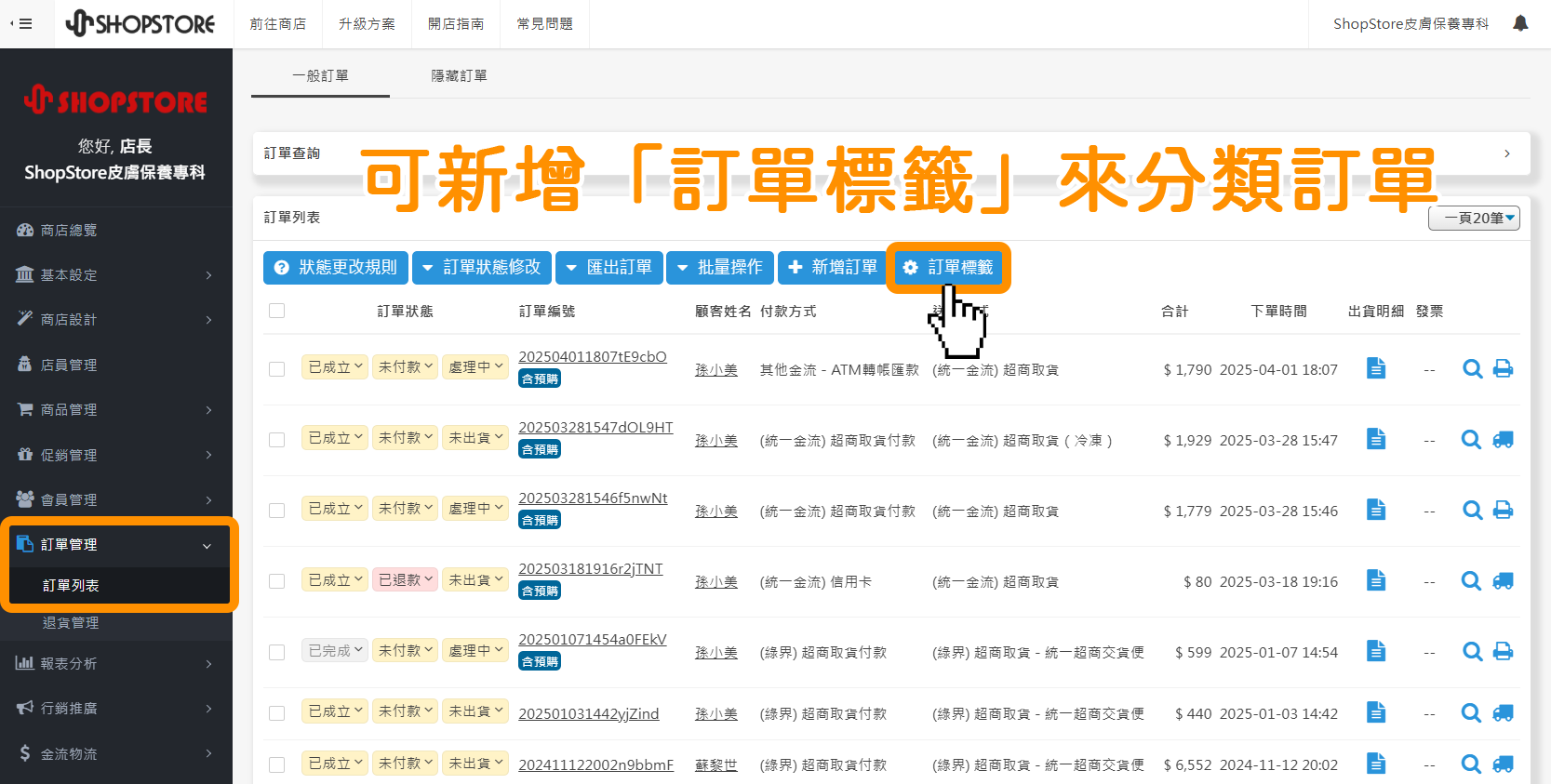Open shipping detail document for order 202503281547dOL9HT
Viewport: 1551px width, 784px height.
coord(1376,439)
